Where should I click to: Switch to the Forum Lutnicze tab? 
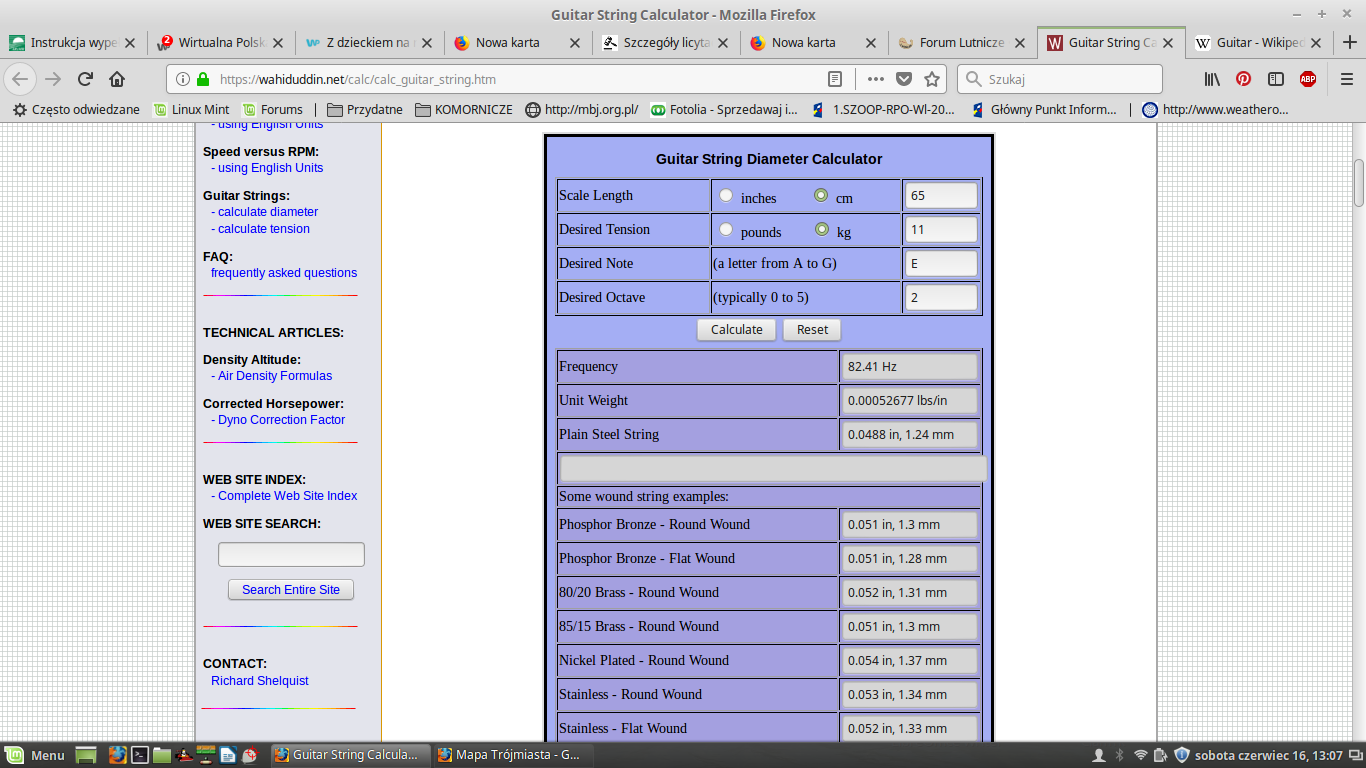[960, 43]
